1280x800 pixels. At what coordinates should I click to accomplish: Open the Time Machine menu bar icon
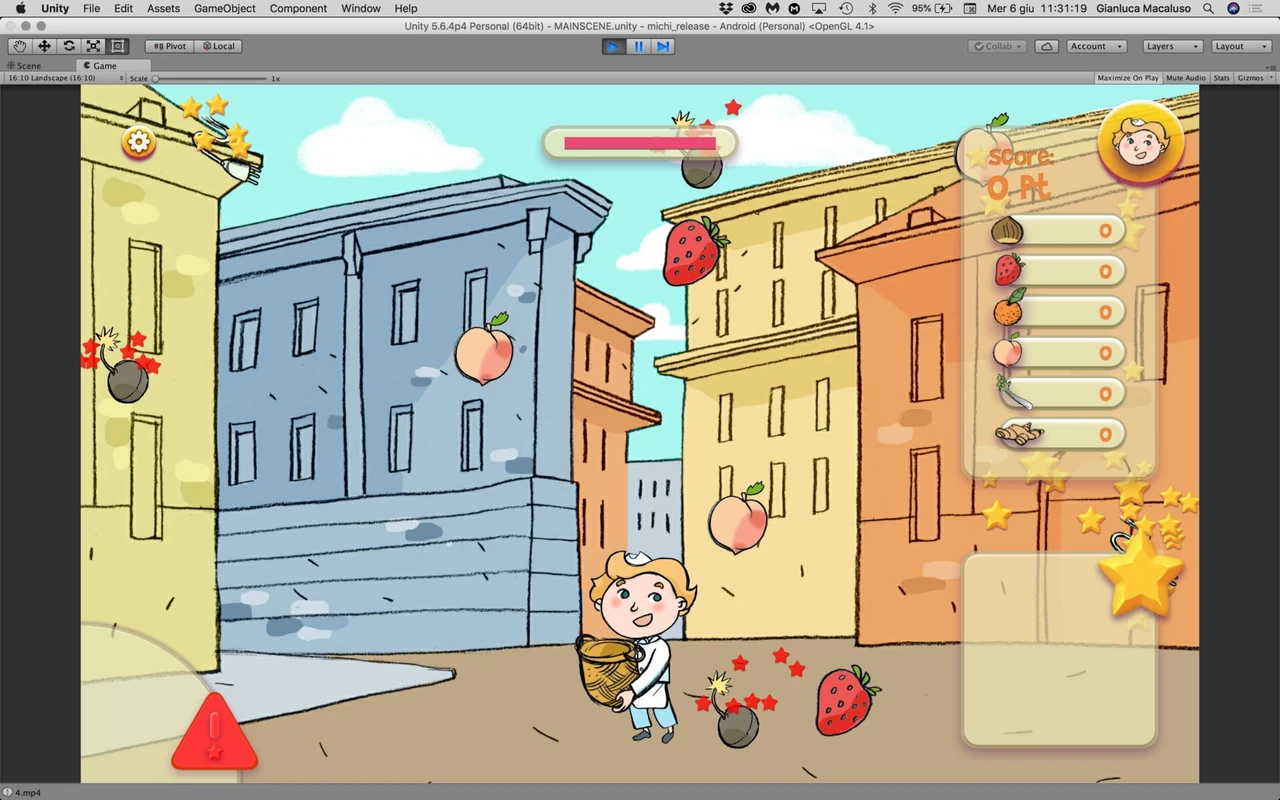pos(845,8)
